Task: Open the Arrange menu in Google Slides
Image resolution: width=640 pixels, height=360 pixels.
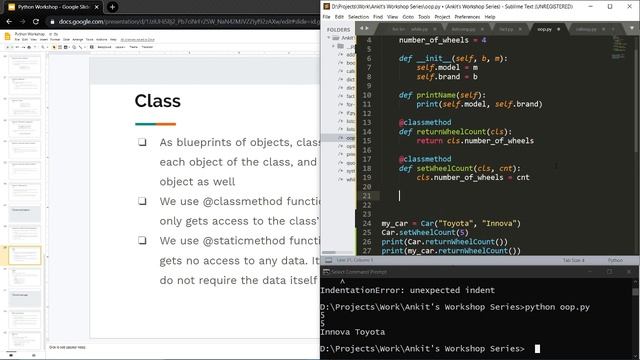Action: point(78,40)
